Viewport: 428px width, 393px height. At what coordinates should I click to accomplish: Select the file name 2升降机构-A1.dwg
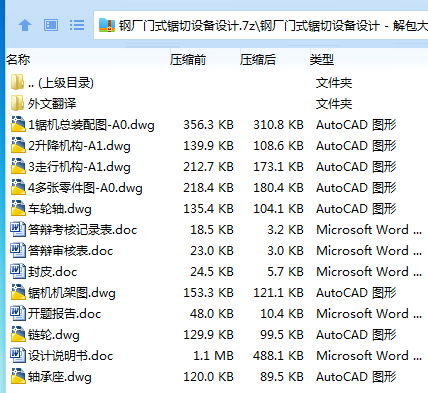pyautogui.click(x=79, y=146)
